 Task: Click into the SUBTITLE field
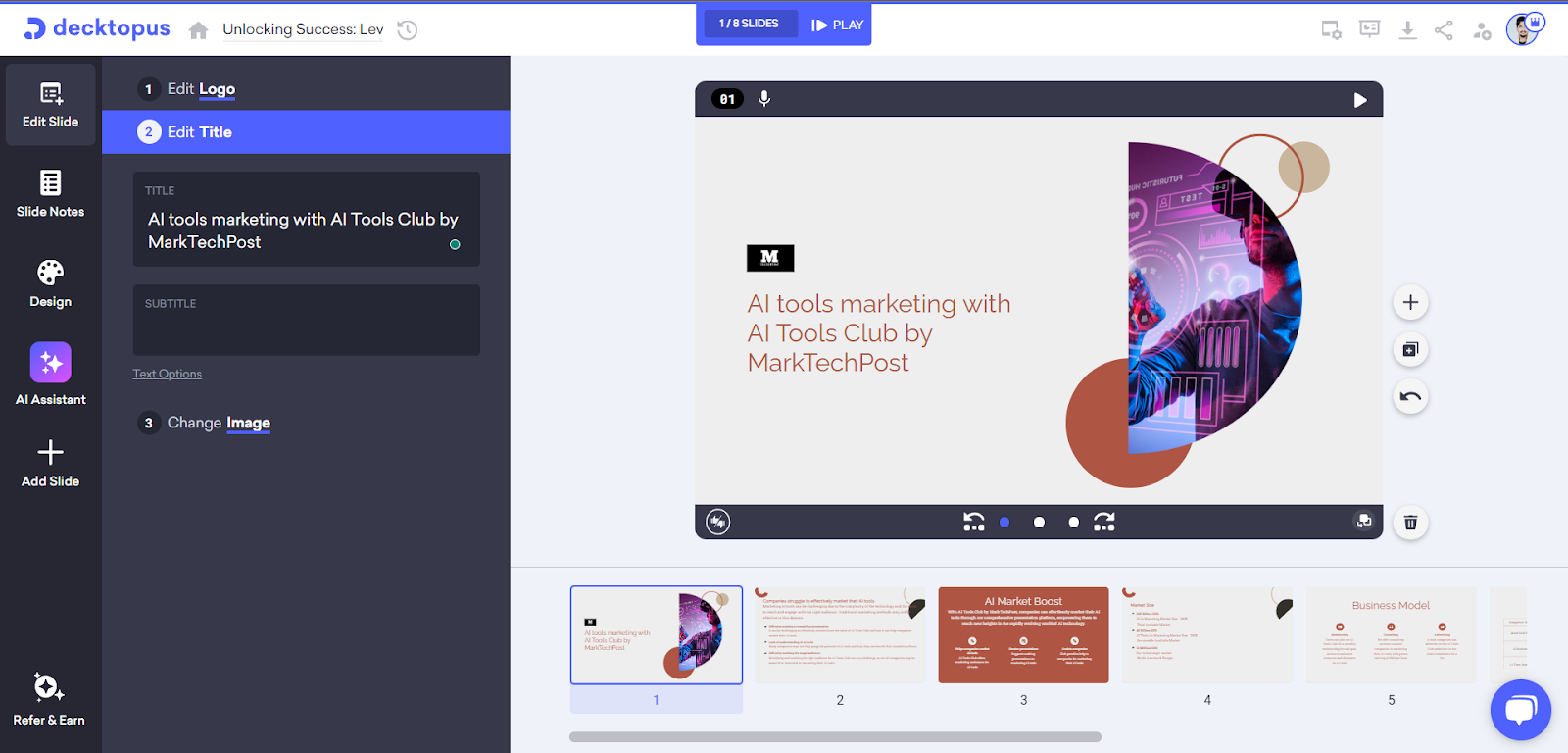pyautogui.click(x=307, y=321)
